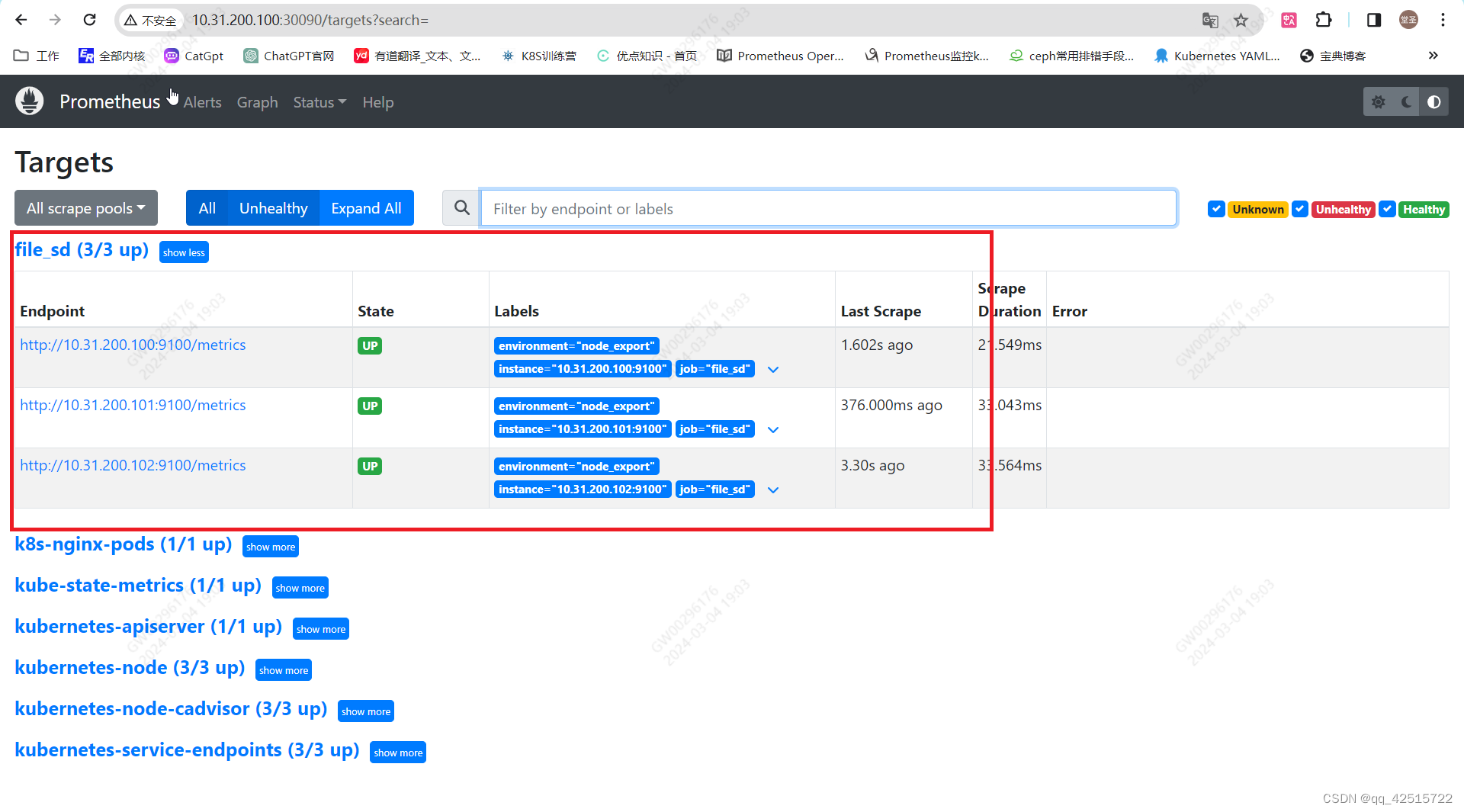This screenshot has height=812, width=1464.
Task: Open http://10.31.200.101:9100/metrics endpoint link
Action: coord(133,405)
